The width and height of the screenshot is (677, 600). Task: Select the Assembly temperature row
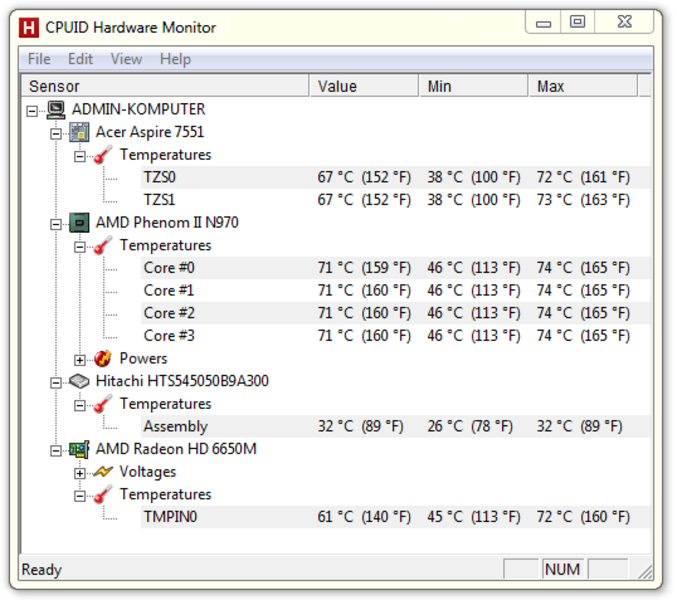point(395,426)
